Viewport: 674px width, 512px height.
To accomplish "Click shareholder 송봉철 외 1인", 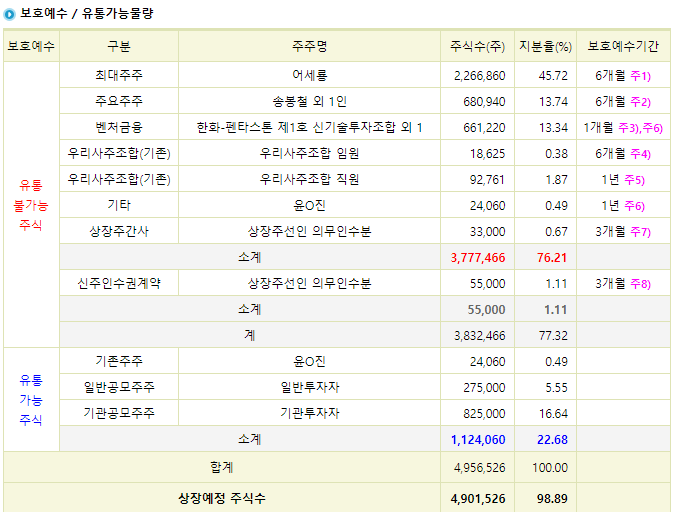I will [x=309, y=101].
